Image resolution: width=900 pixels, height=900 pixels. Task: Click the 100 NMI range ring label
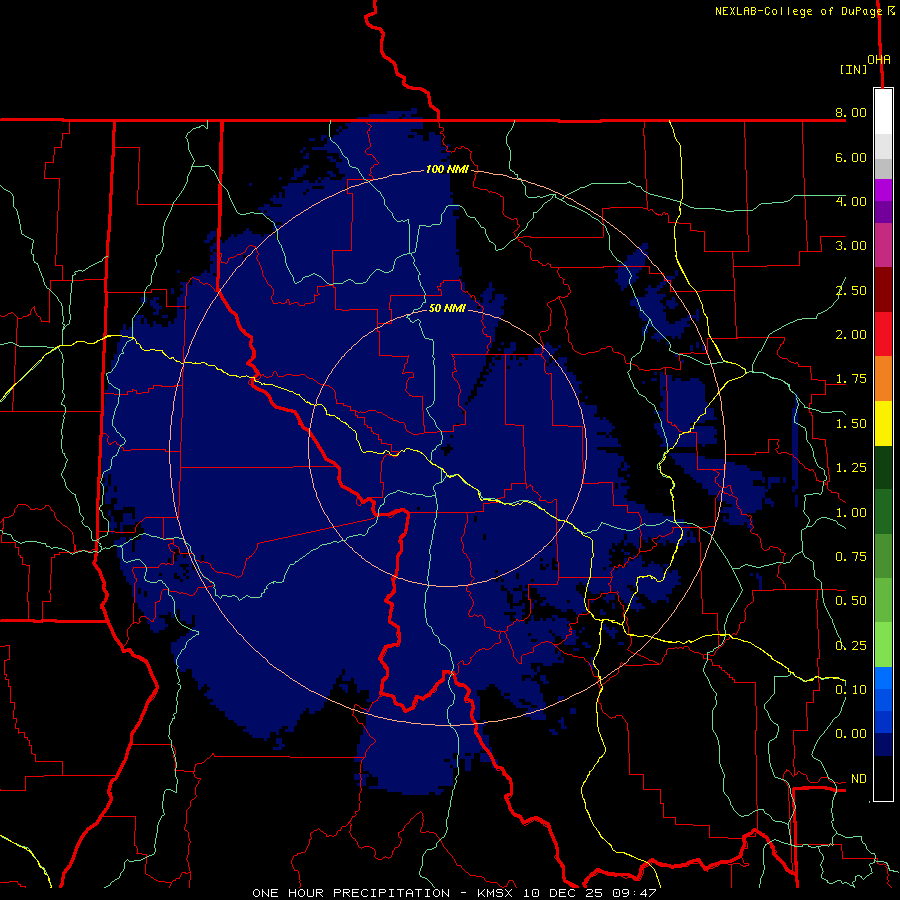click(x=447, y=169)
